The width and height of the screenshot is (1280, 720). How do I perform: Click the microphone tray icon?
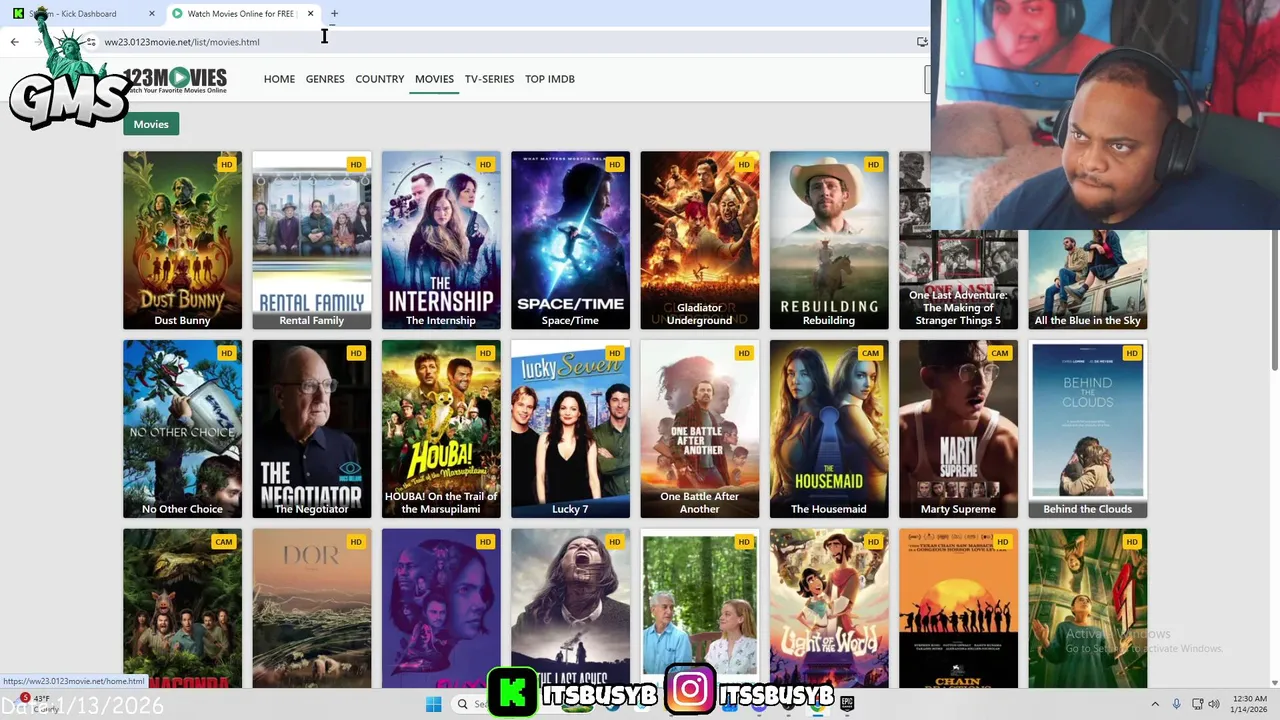pos(1176,705)
